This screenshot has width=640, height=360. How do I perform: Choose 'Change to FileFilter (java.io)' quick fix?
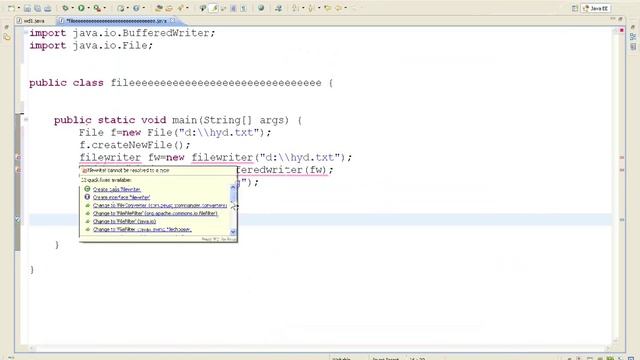124,221
